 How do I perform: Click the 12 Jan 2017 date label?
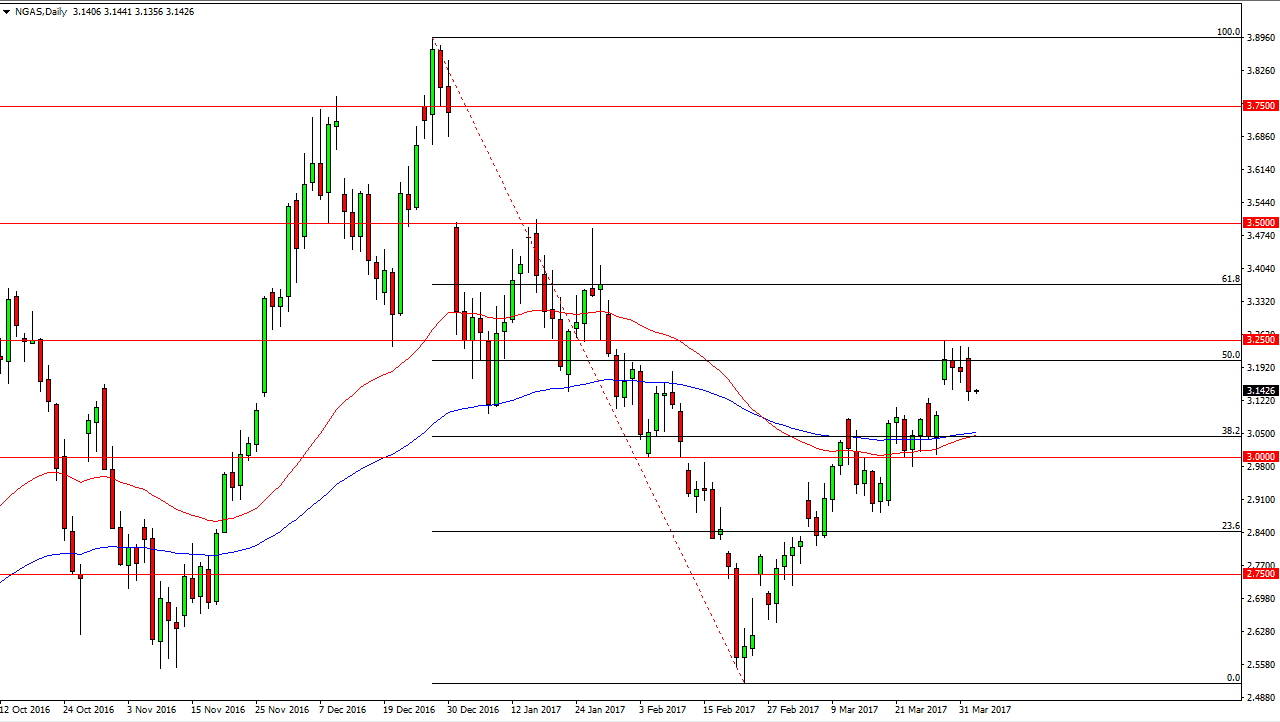tap(537, 710)
